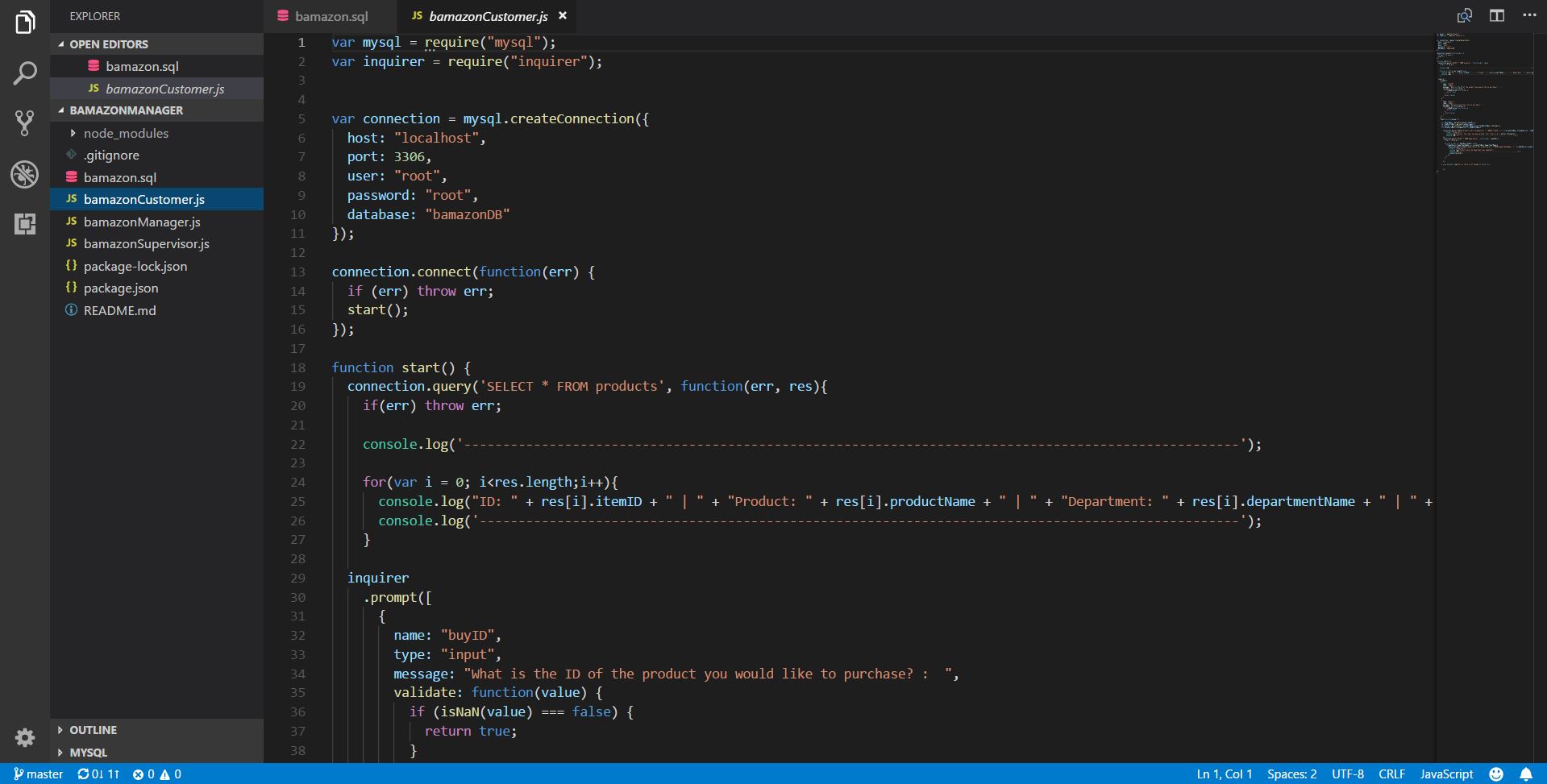
Task: Click the feedback smiley icon
Action: (x=1496, y=774)
